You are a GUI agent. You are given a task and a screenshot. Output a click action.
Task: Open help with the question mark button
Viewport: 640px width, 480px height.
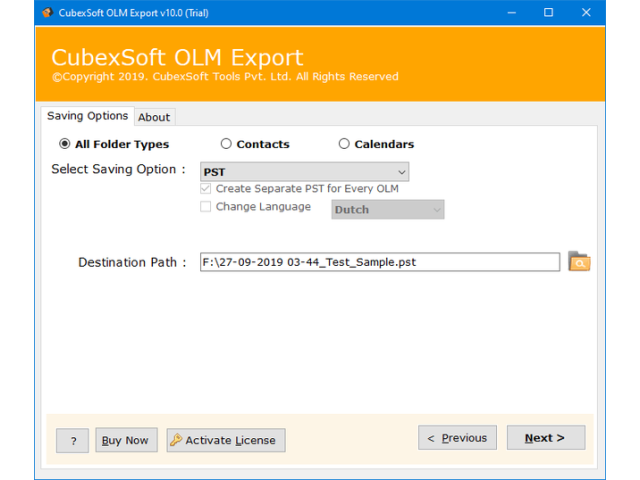(72, 440)
